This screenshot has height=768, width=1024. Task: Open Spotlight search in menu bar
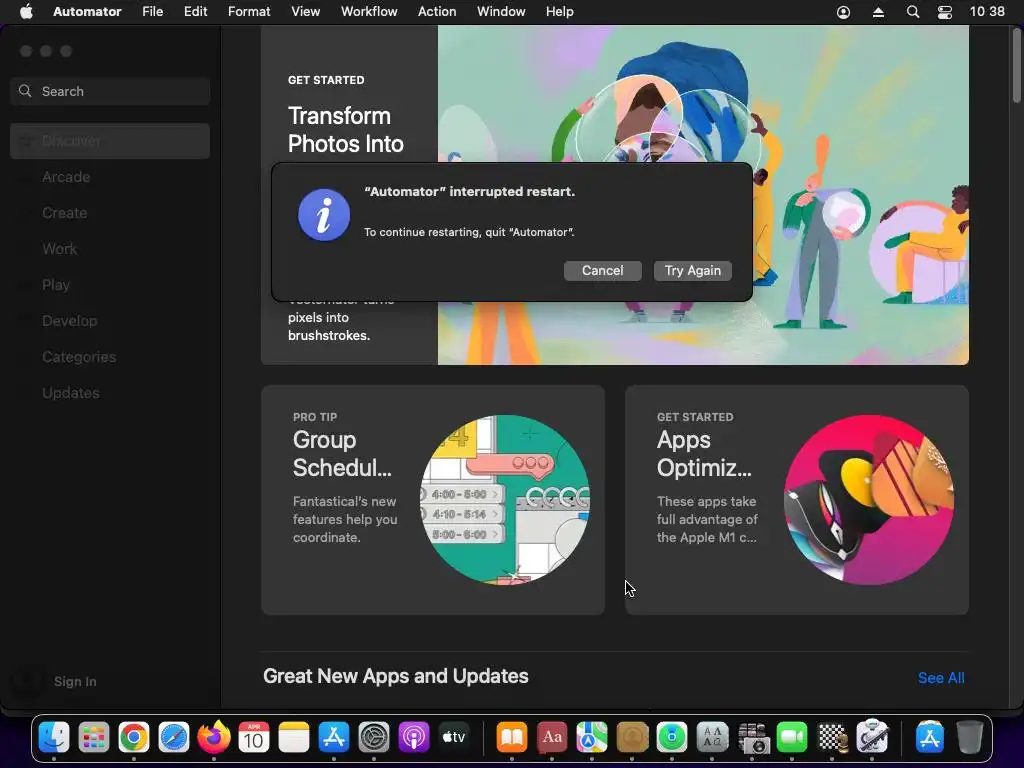913,12
